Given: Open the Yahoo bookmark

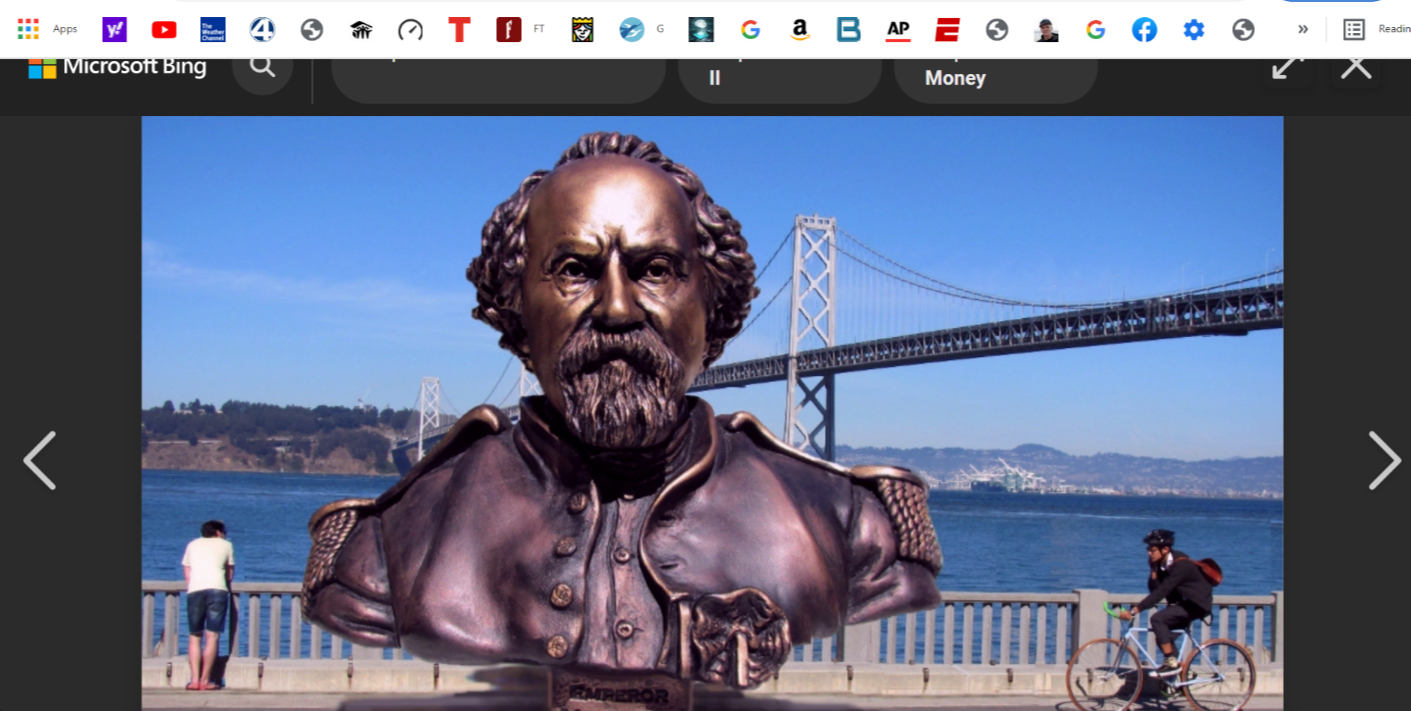Looking at the screenshot, I should [115, 30].
